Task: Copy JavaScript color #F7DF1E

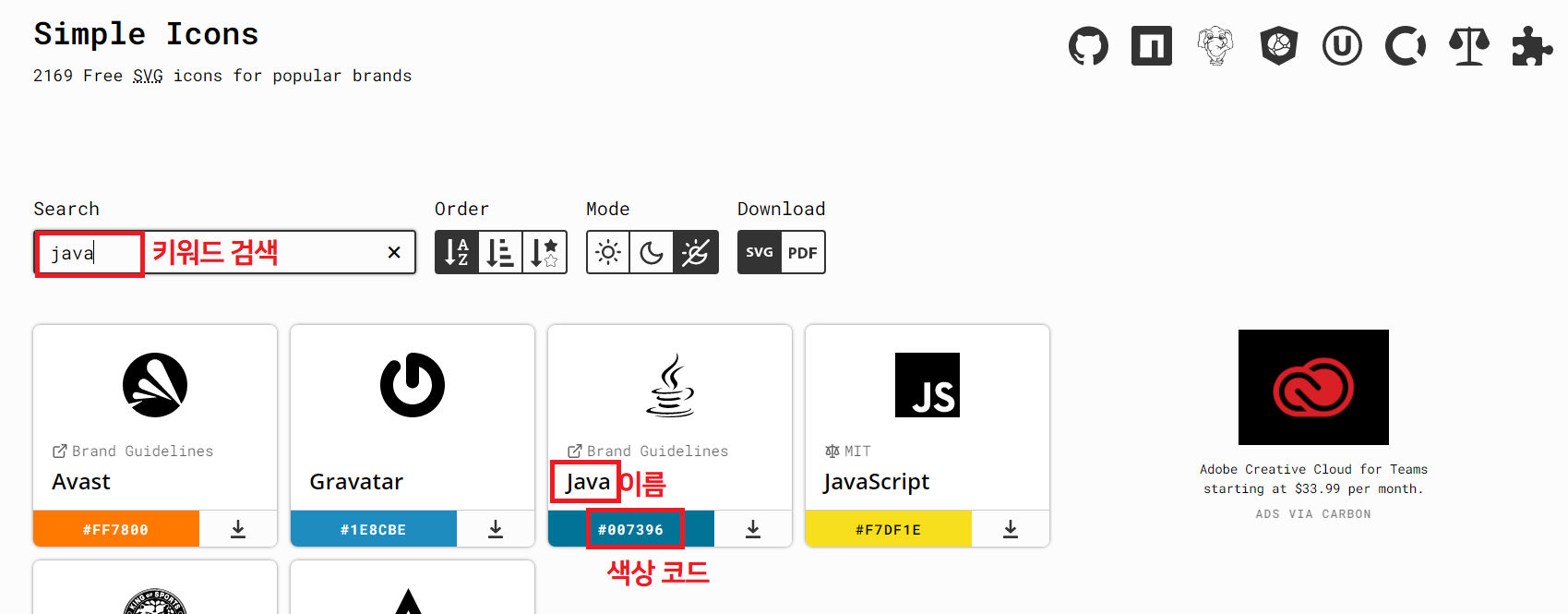Action: coord(889,529)
